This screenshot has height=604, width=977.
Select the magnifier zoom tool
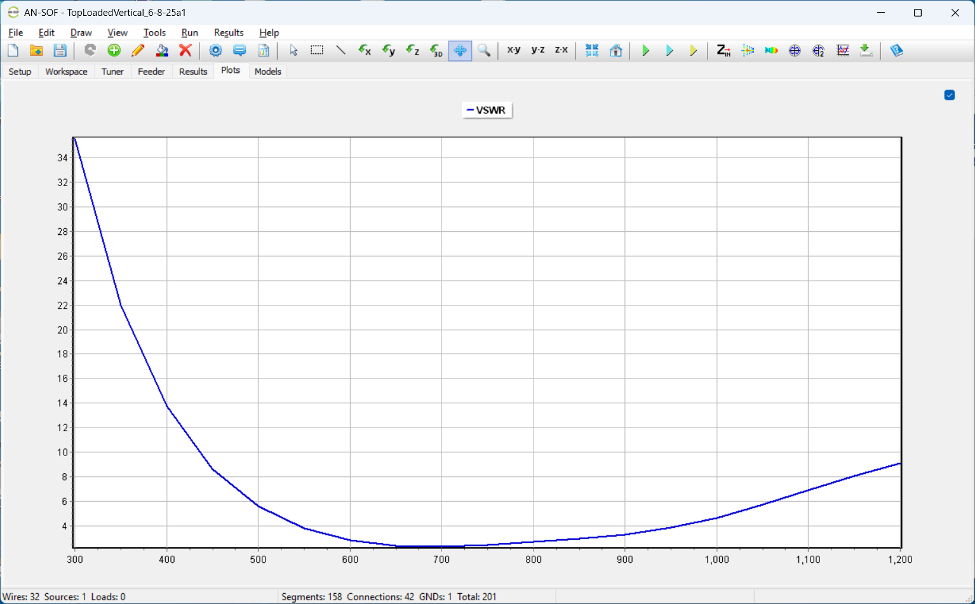[484, 50]
